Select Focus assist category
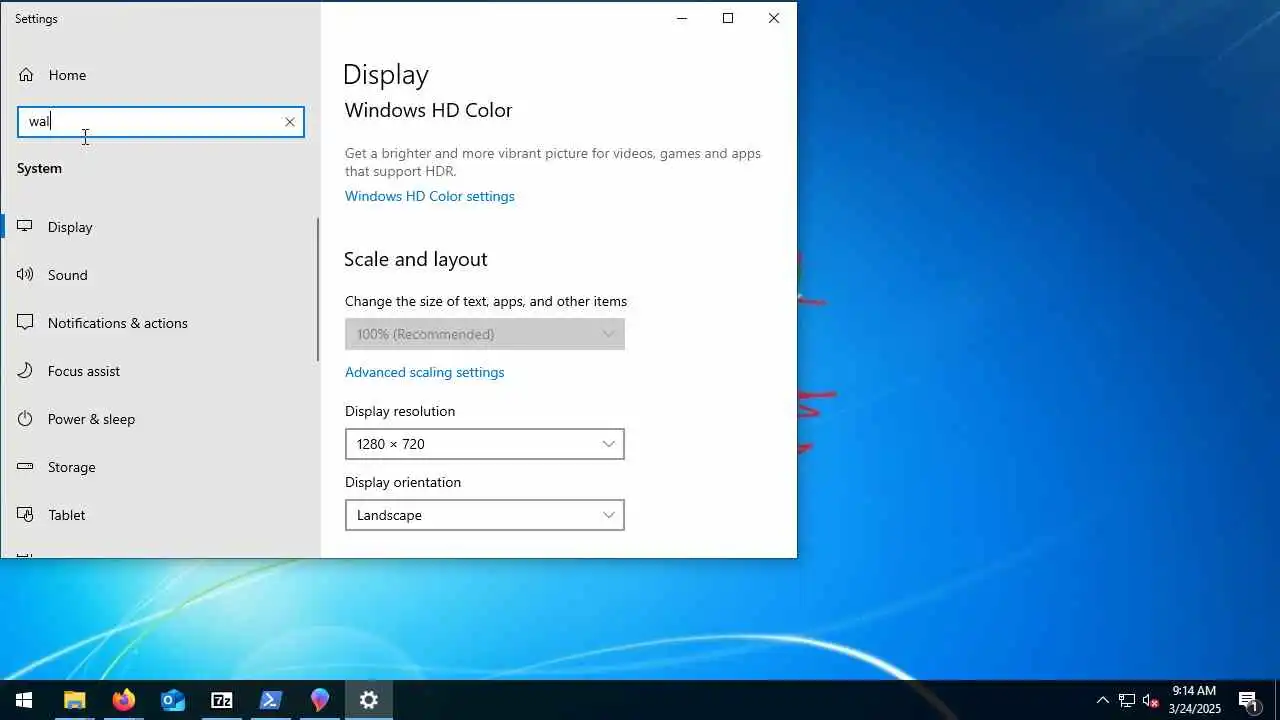Image resolution: width=1280 pixels, height=720 pixels. (x=160, y=371)
